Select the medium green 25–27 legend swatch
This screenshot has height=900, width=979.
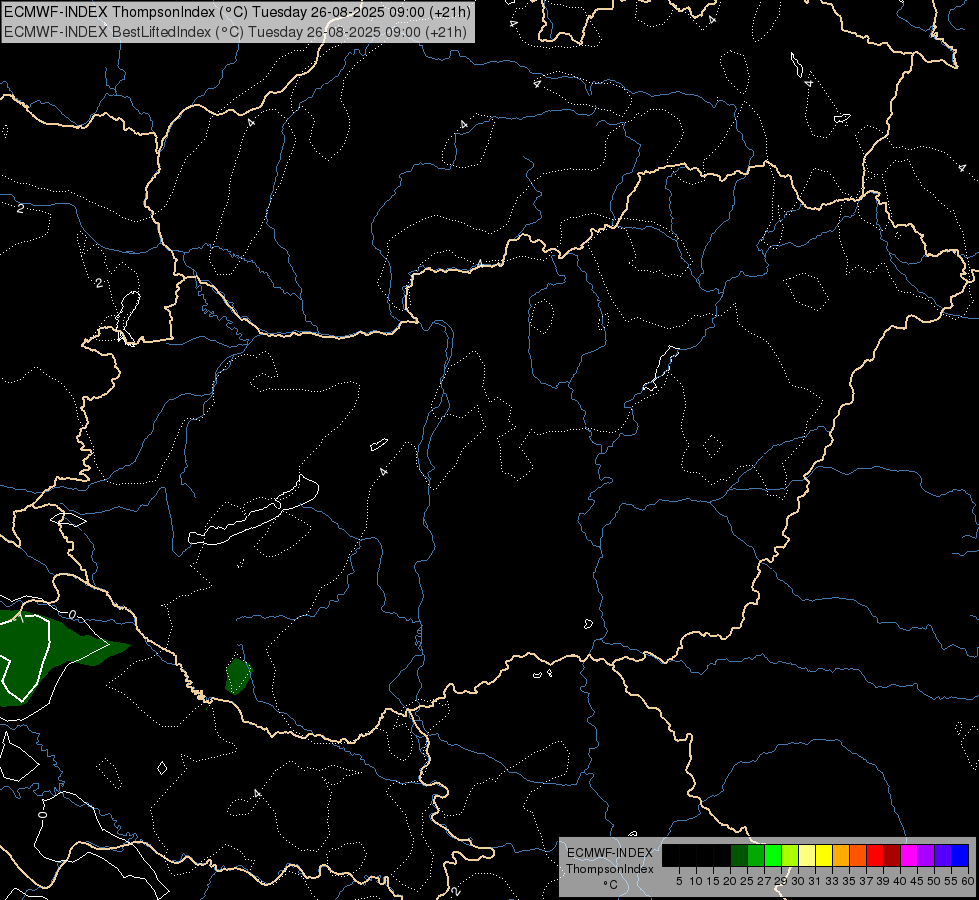pyautogui.click(x=755, y=855)
